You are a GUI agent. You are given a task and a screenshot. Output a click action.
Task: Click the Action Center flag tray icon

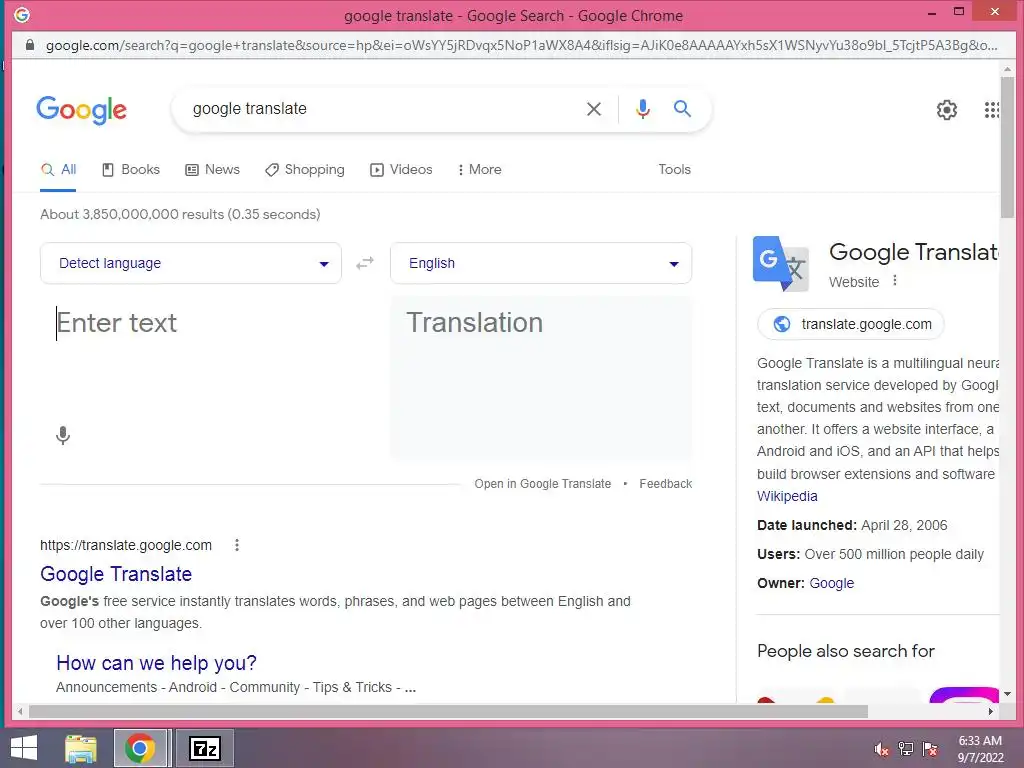[930, 749]
